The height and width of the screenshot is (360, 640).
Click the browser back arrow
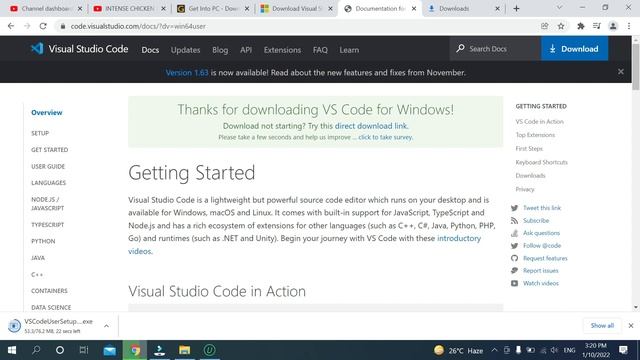tap(11, 26)
